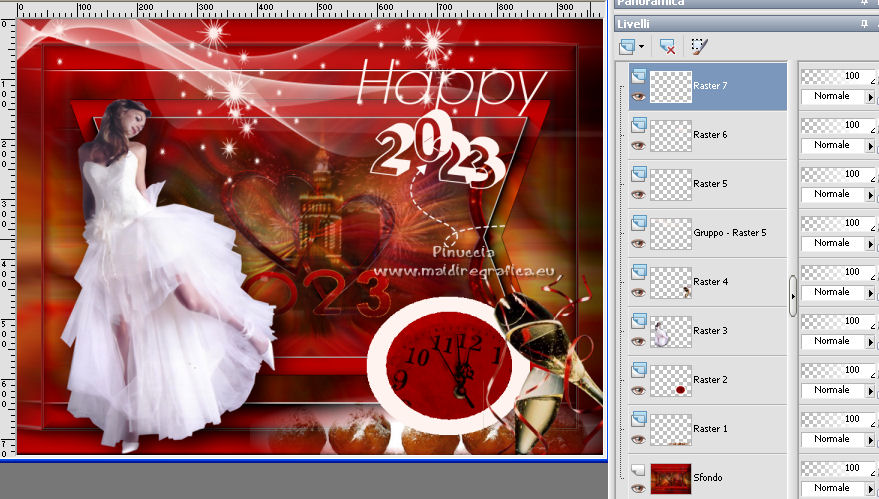The width and height of the screenshot is (879, 499).
Task: Click Normale blend mode field of Raster 5
Action: pos(833,194)
